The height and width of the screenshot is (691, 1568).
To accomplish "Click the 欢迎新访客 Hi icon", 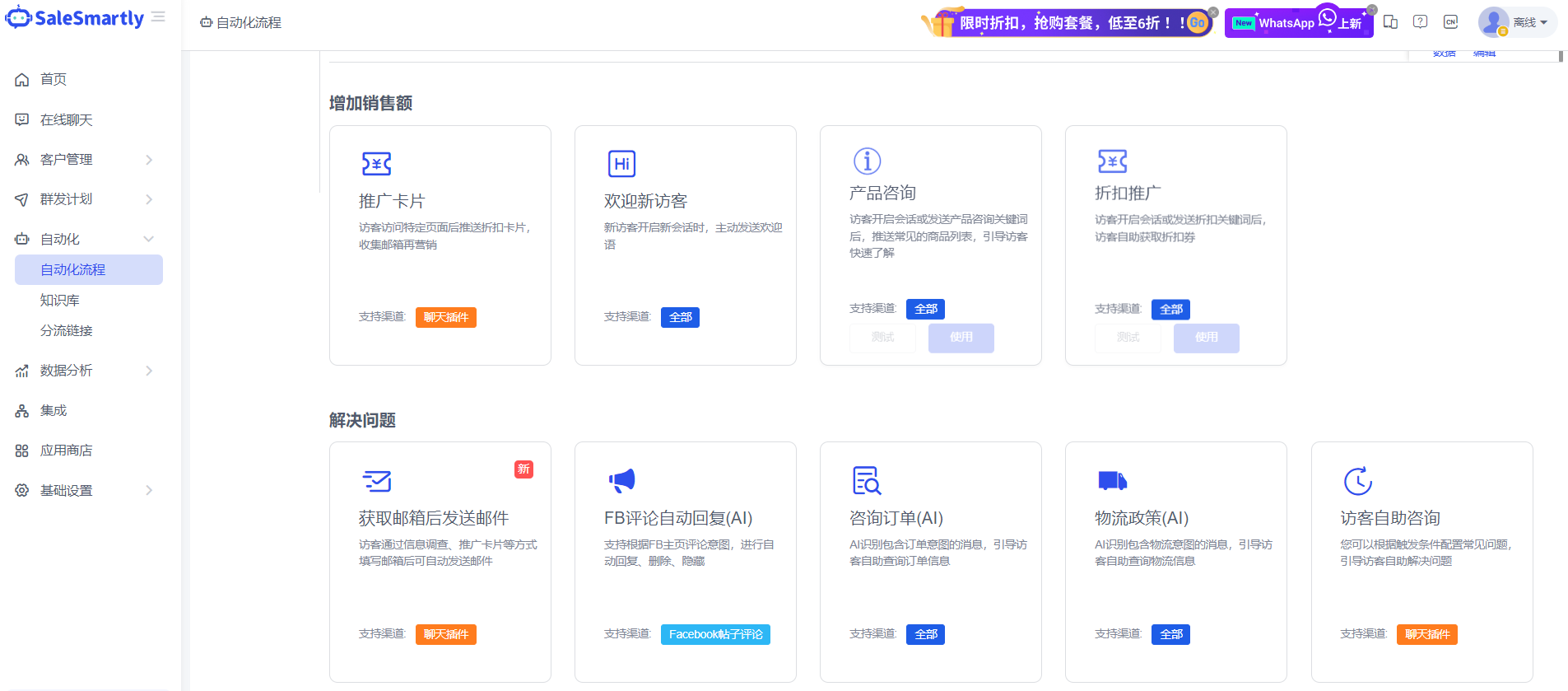I will coord(621,163).
